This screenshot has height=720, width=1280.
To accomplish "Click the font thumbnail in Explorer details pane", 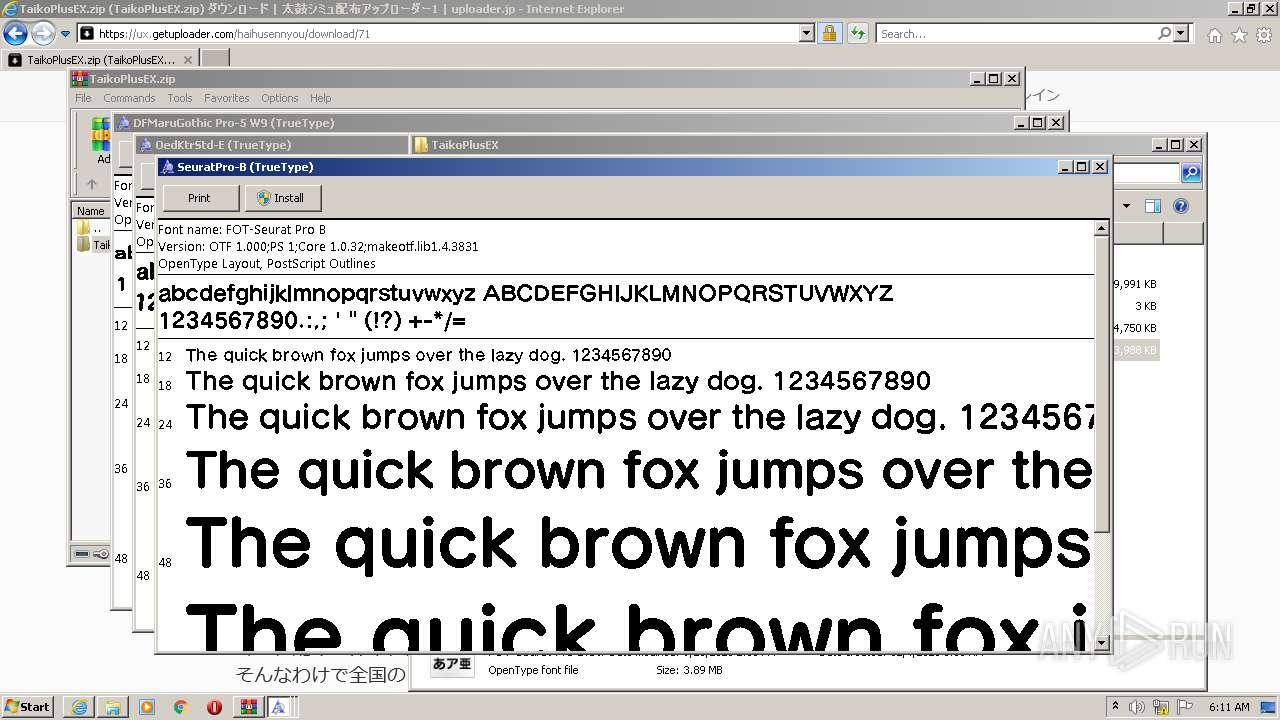I will pos(452,664).
